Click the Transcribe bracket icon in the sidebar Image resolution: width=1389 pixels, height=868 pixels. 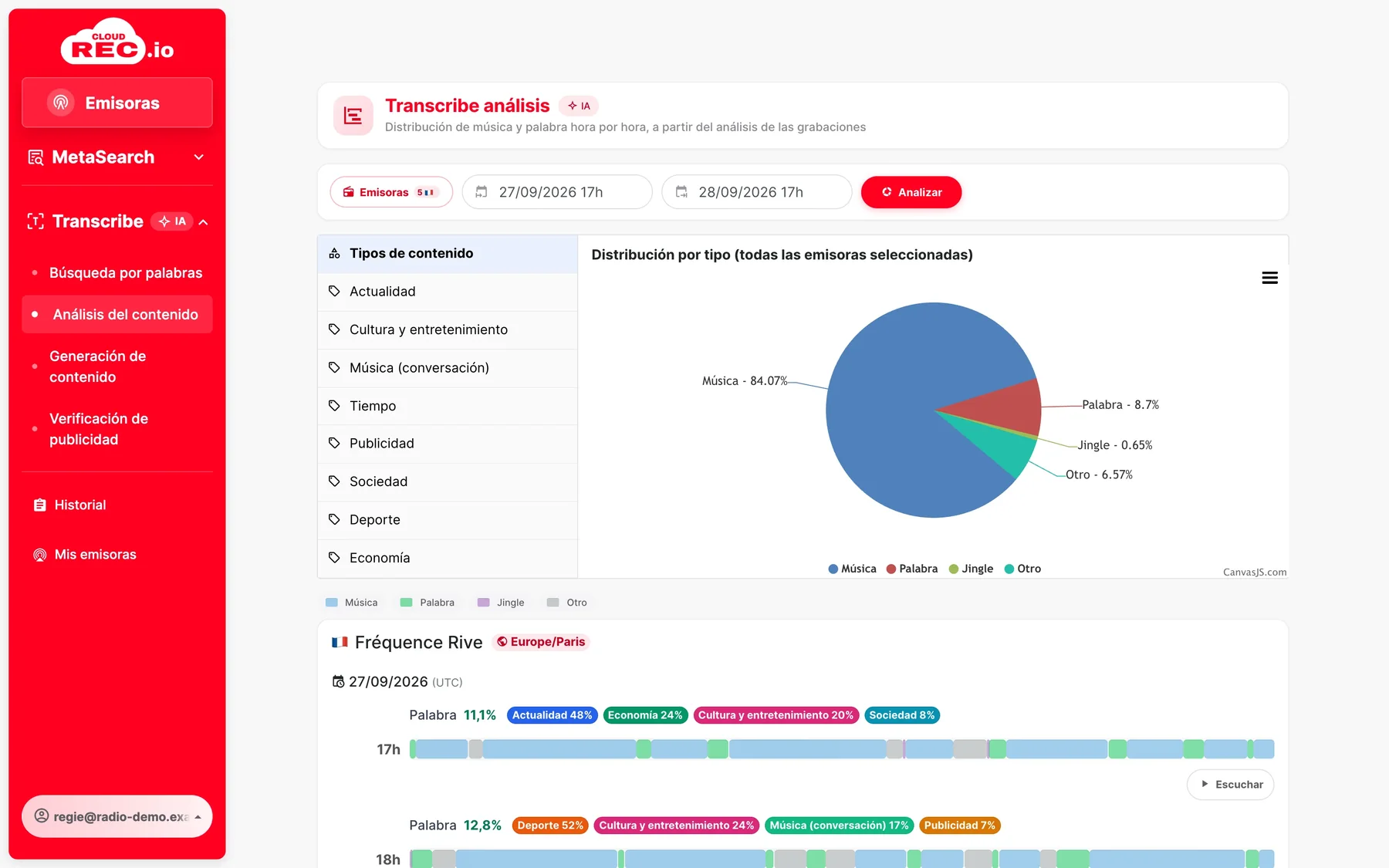coord(35,221)
